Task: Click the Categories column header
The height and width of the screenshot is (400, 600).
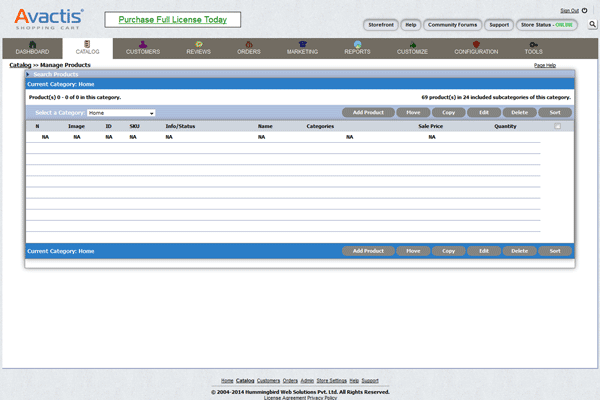Action: click(320, 126)
